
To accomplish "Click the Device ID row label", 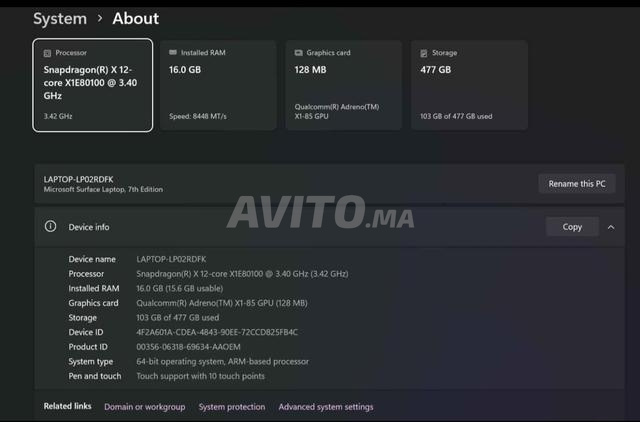I will click(x=86, y=332).
